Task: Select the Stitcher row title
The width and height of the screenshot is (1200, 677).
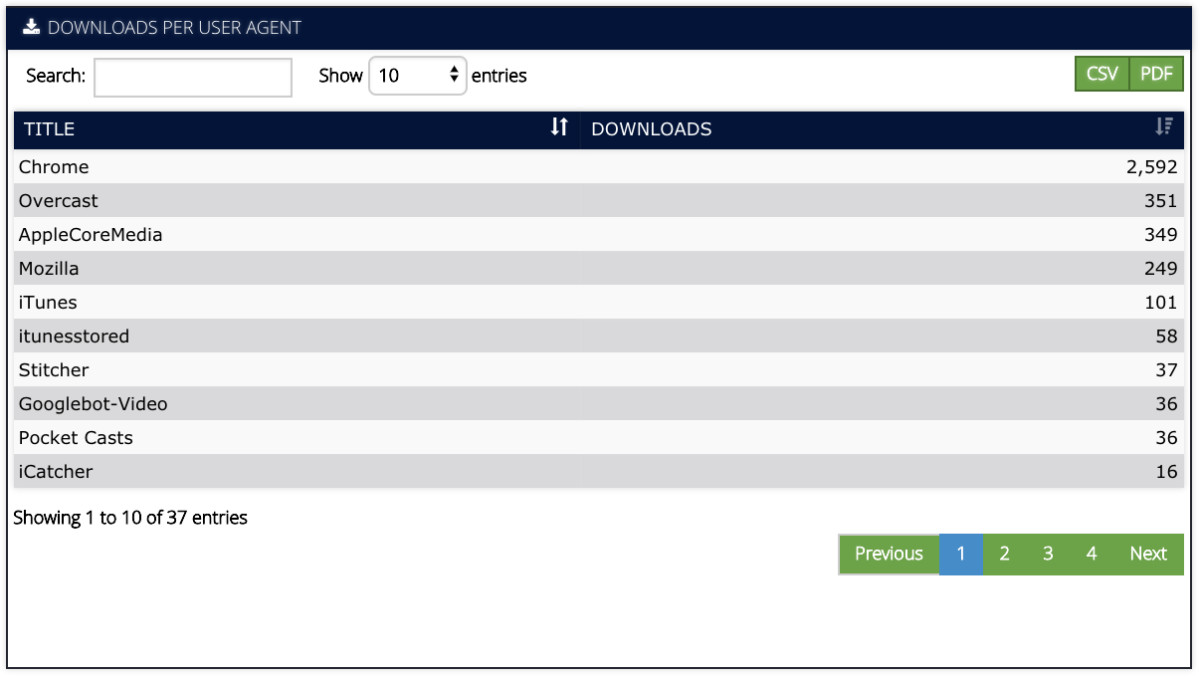Action: click(x=54, y=370)
